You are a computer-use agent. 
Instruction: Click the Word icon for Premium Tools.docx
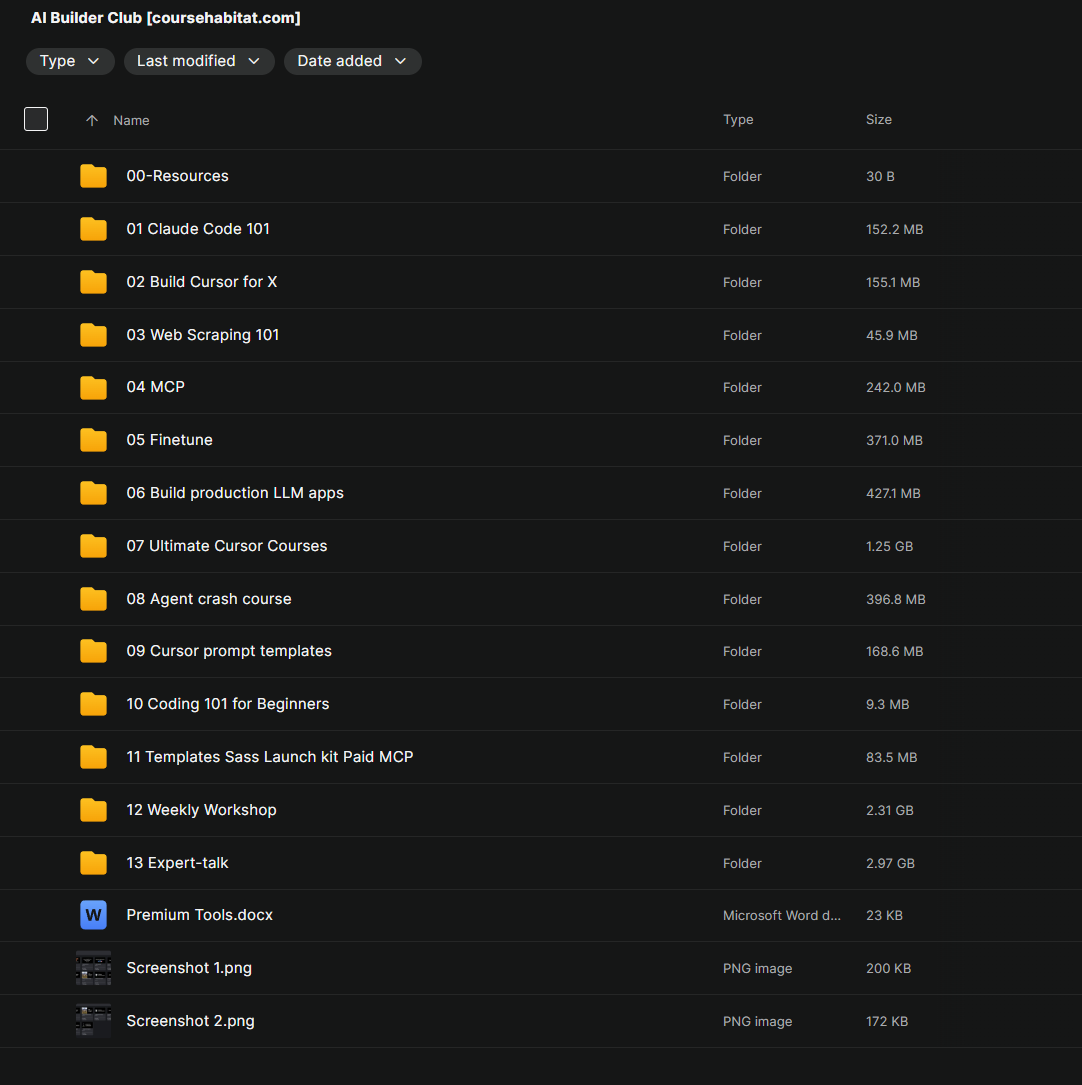coord(93,915)
